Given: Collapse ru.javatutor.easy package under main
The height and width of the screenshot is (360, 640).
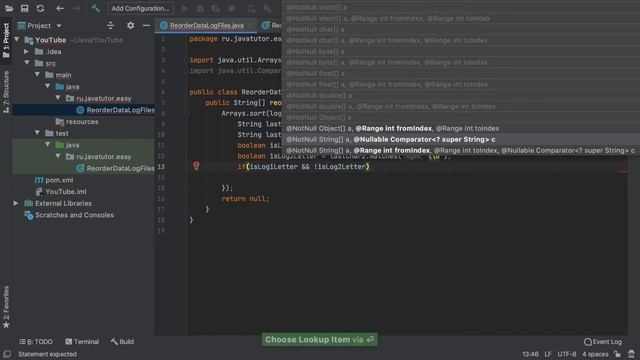Looking at the screenshot, I should (58, 98).
